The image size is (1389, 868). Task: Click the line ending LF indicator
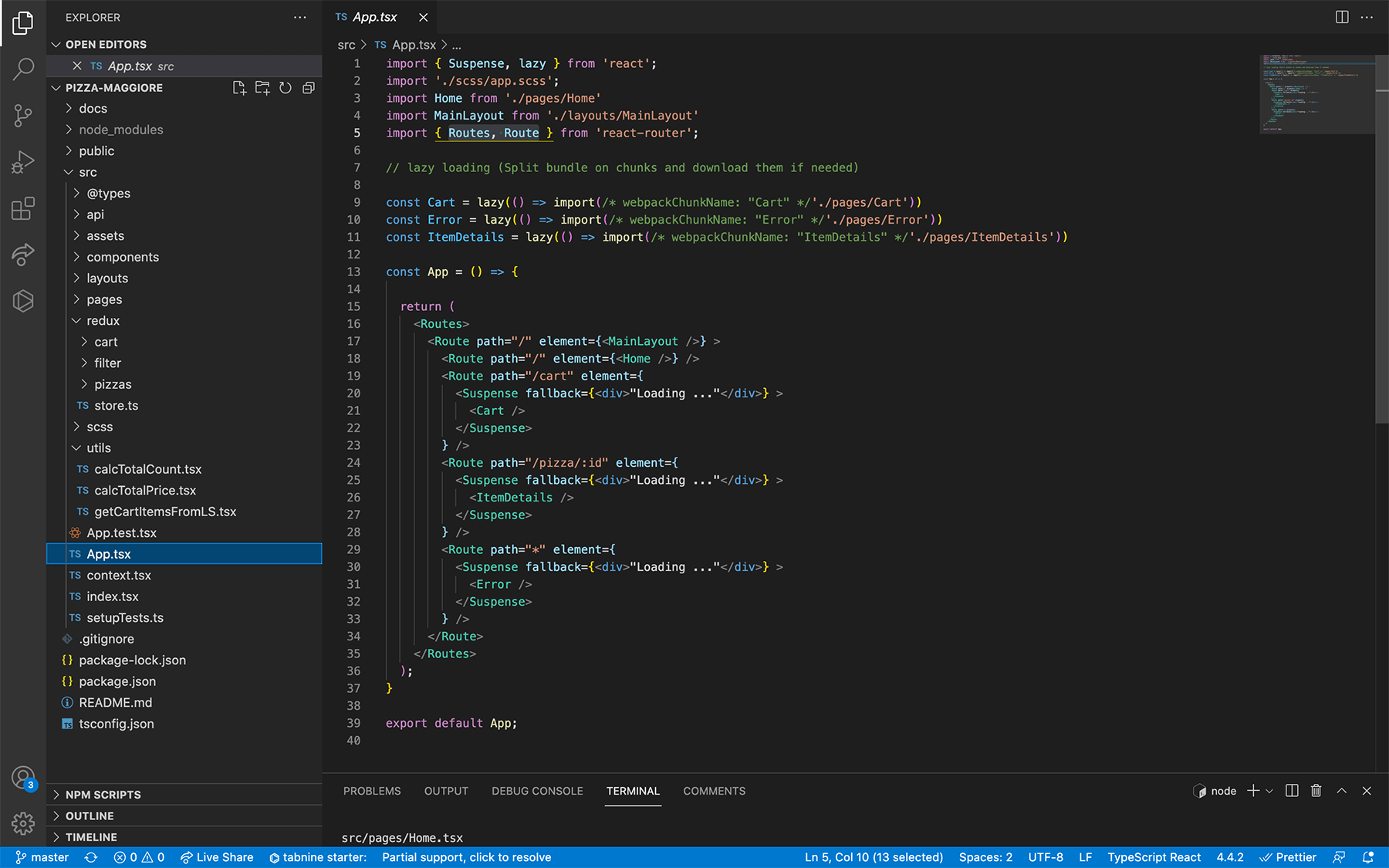(1085, 857)
